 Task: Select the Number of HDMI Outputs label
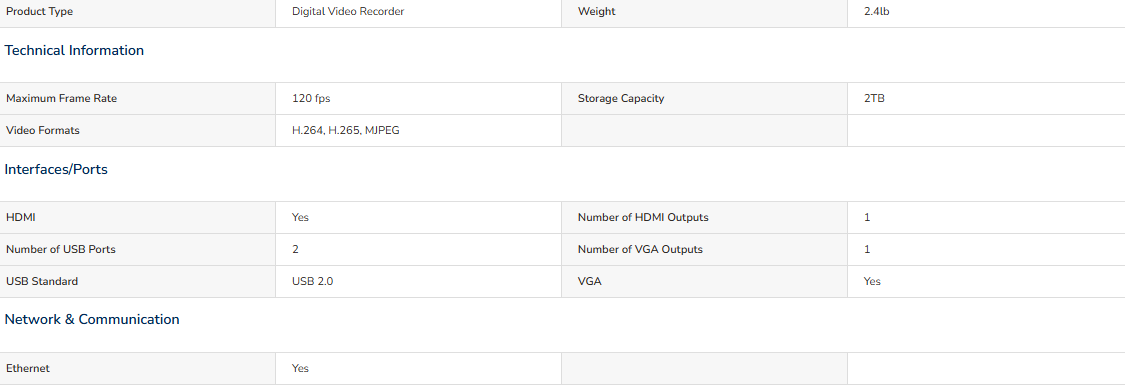[x=643, y=217]
